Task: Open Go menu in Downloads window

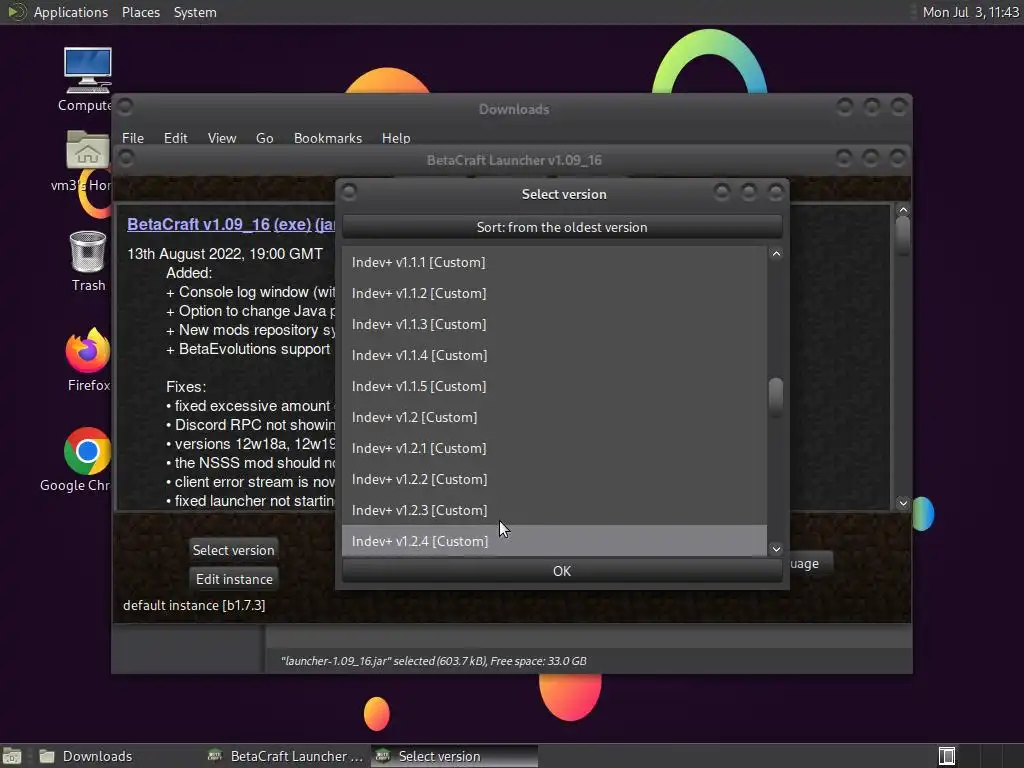Action: pyautogui.click(x=264, y=138)
